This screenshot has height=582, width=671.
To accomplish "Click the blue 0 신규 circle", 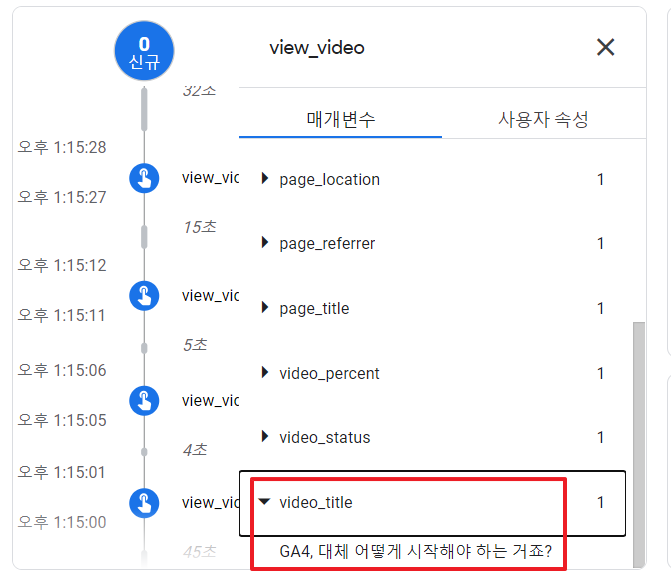I will click(x=144, y=51).
